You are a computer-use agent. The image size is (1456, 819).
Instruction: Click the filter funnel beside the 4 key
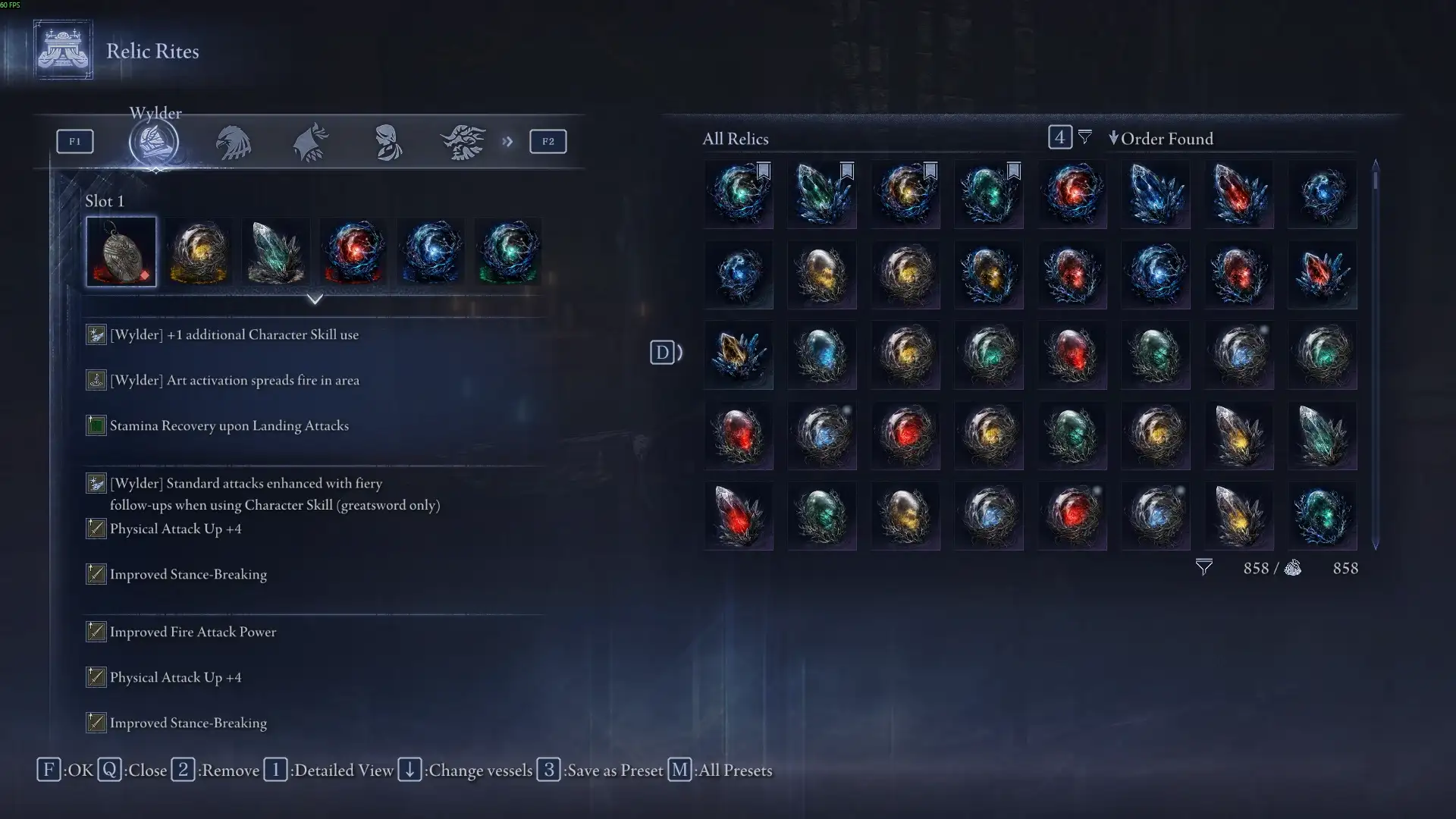pyautogui.click(x=1085, y=137)
